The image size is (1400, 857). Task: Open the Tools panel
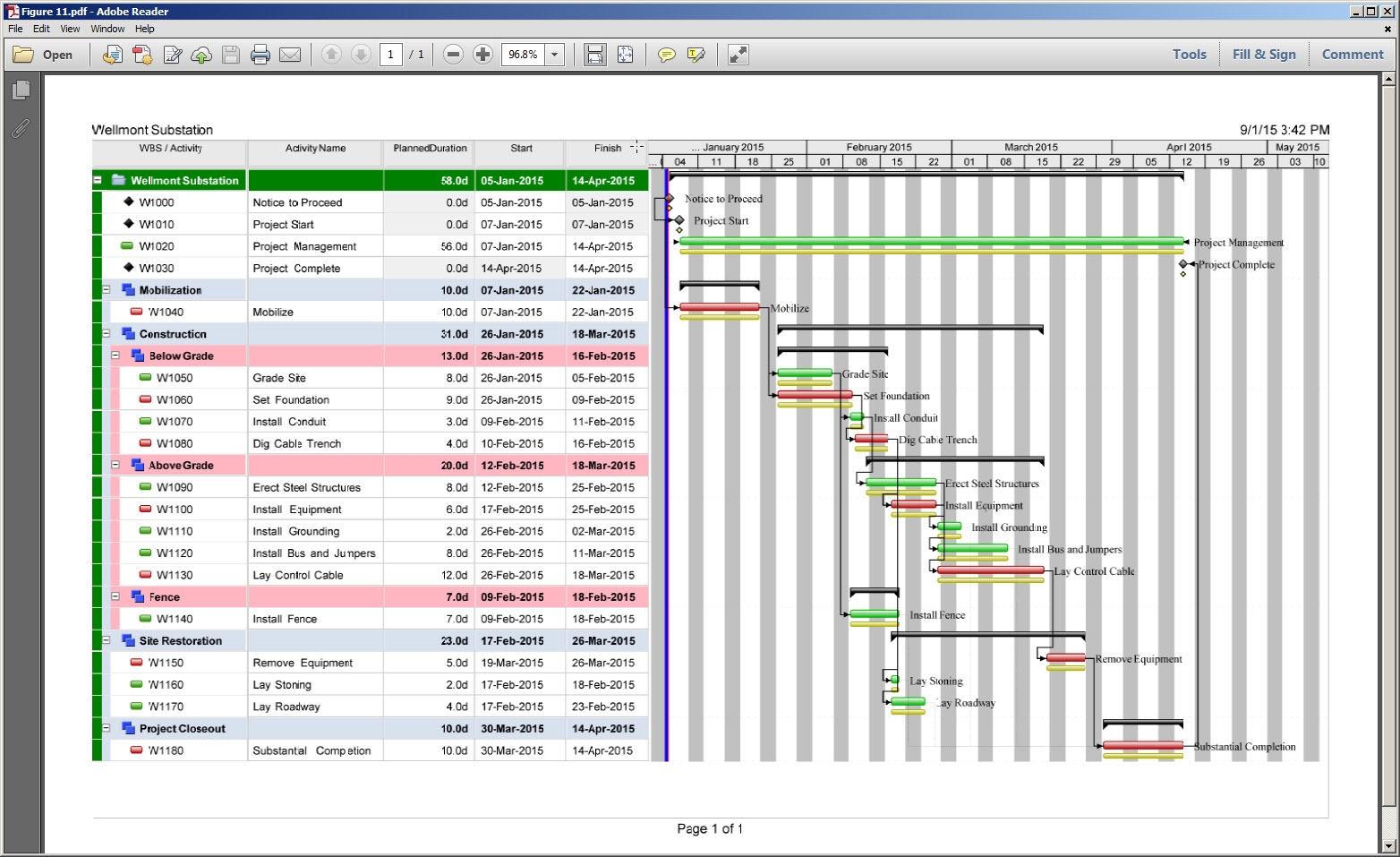click(1189, 55)
